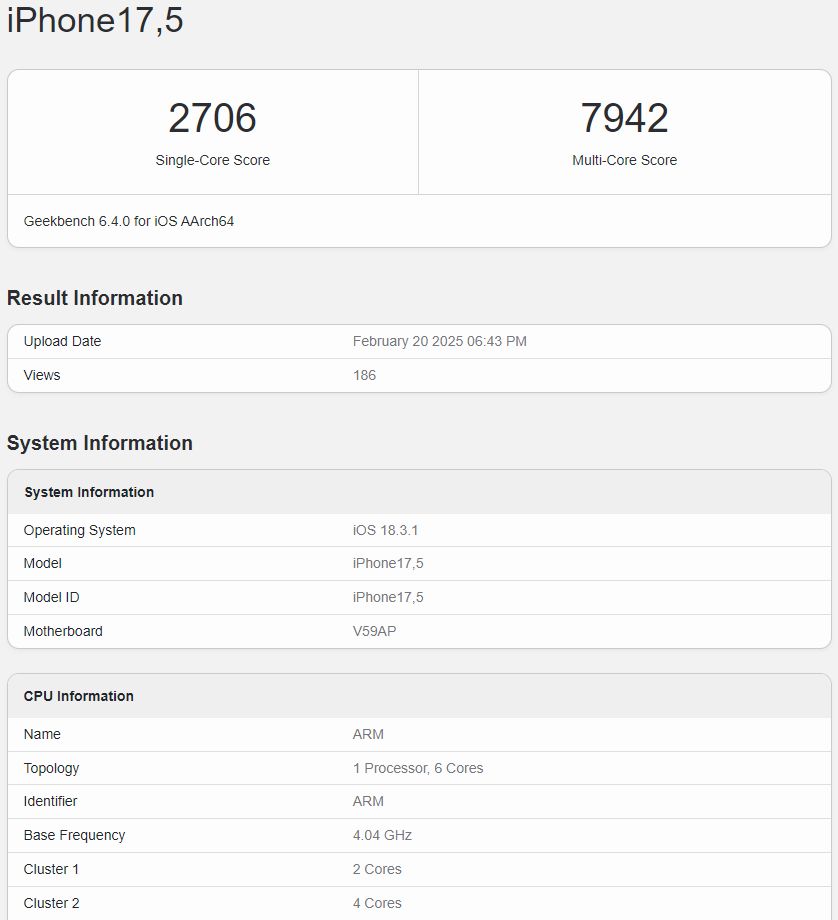The image size is (838, 920).
Task: Click the Result Information heading
Action: (94, 298)
